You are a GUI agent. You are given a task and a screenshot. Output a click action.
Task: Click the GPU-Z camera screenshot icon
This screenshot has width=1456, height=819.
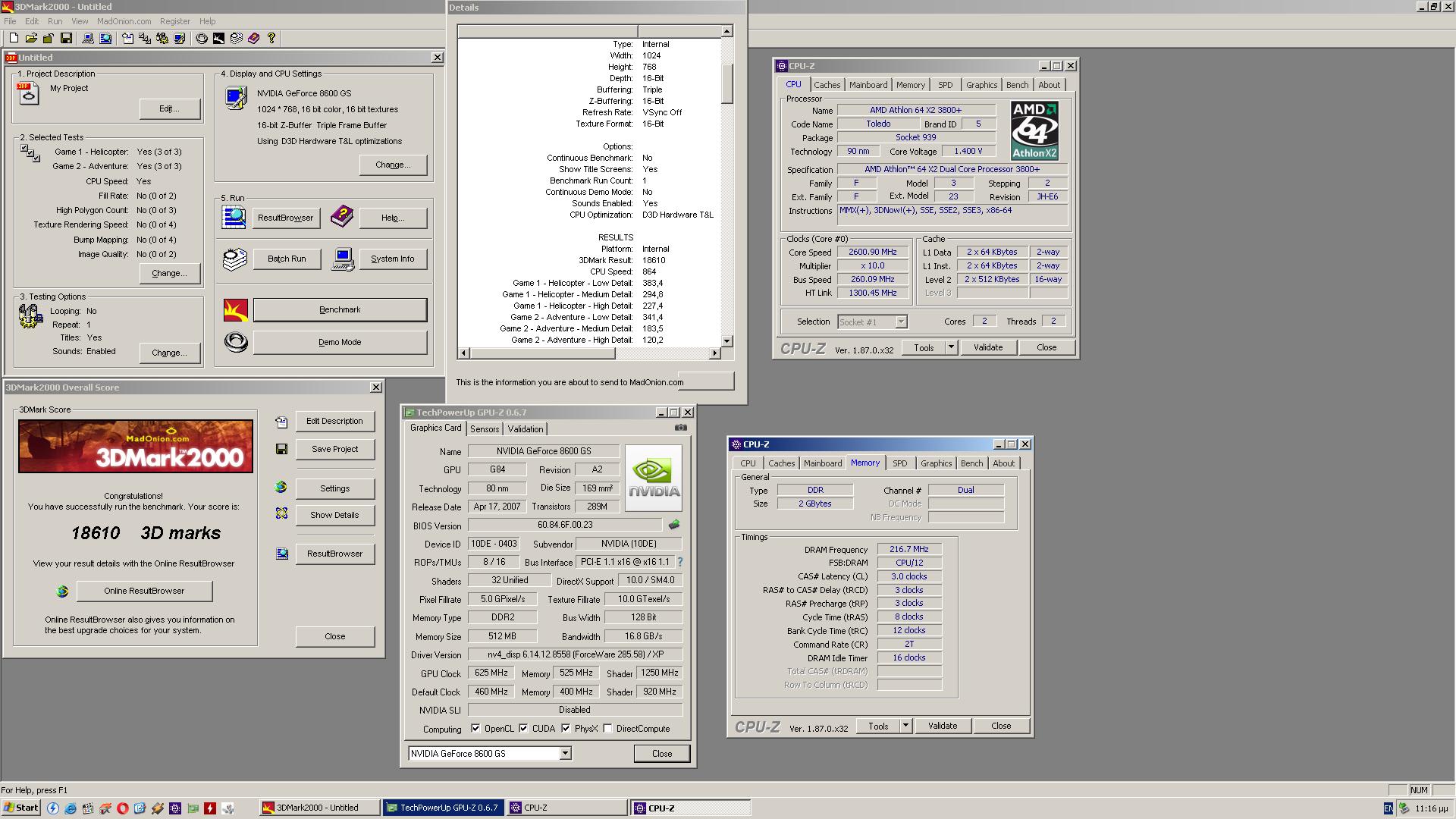coord(681,428)
